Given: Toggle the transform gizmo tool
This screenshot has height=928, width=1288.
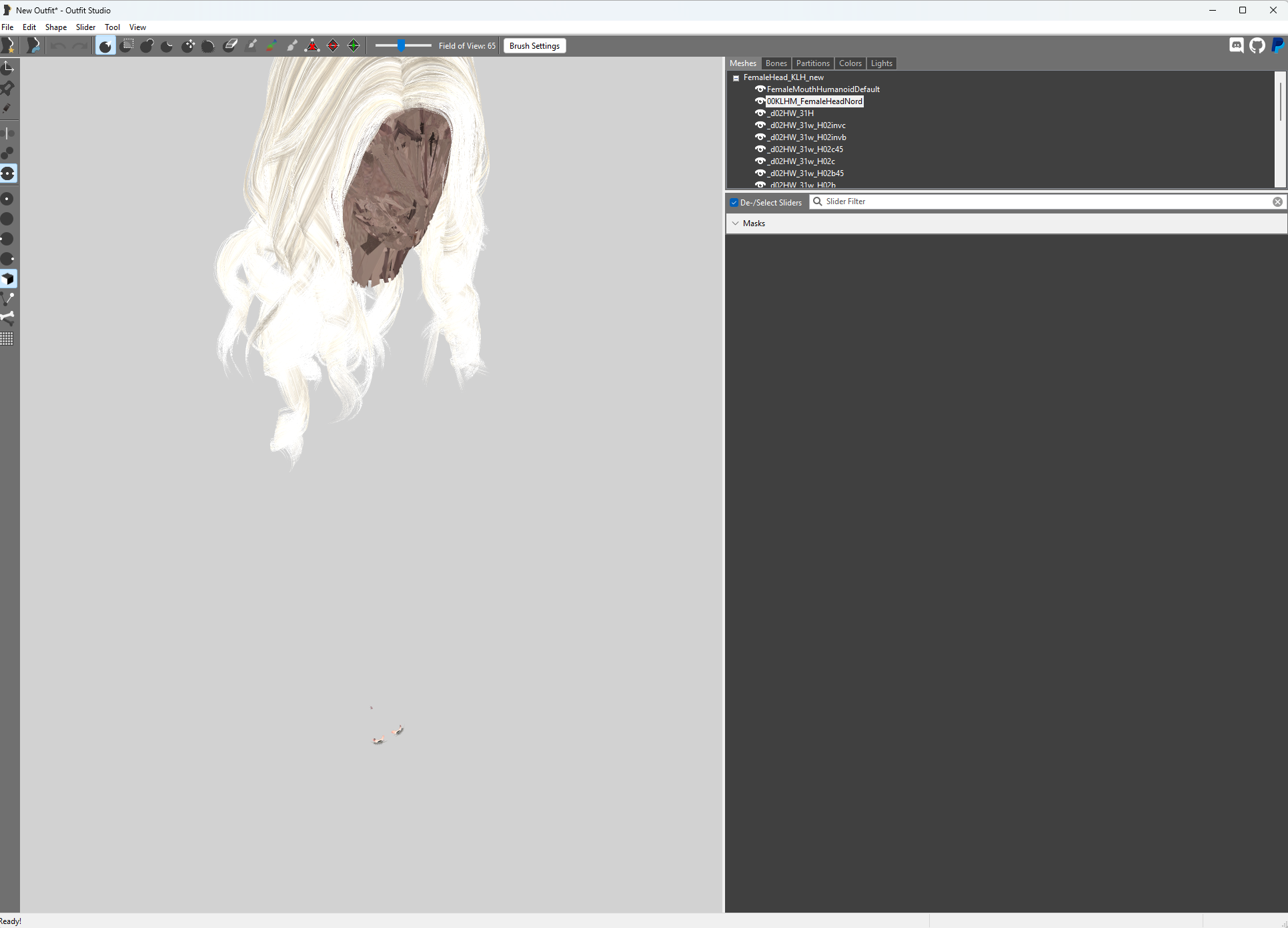Looking at the screenshot, I should [x=8, y=67].
